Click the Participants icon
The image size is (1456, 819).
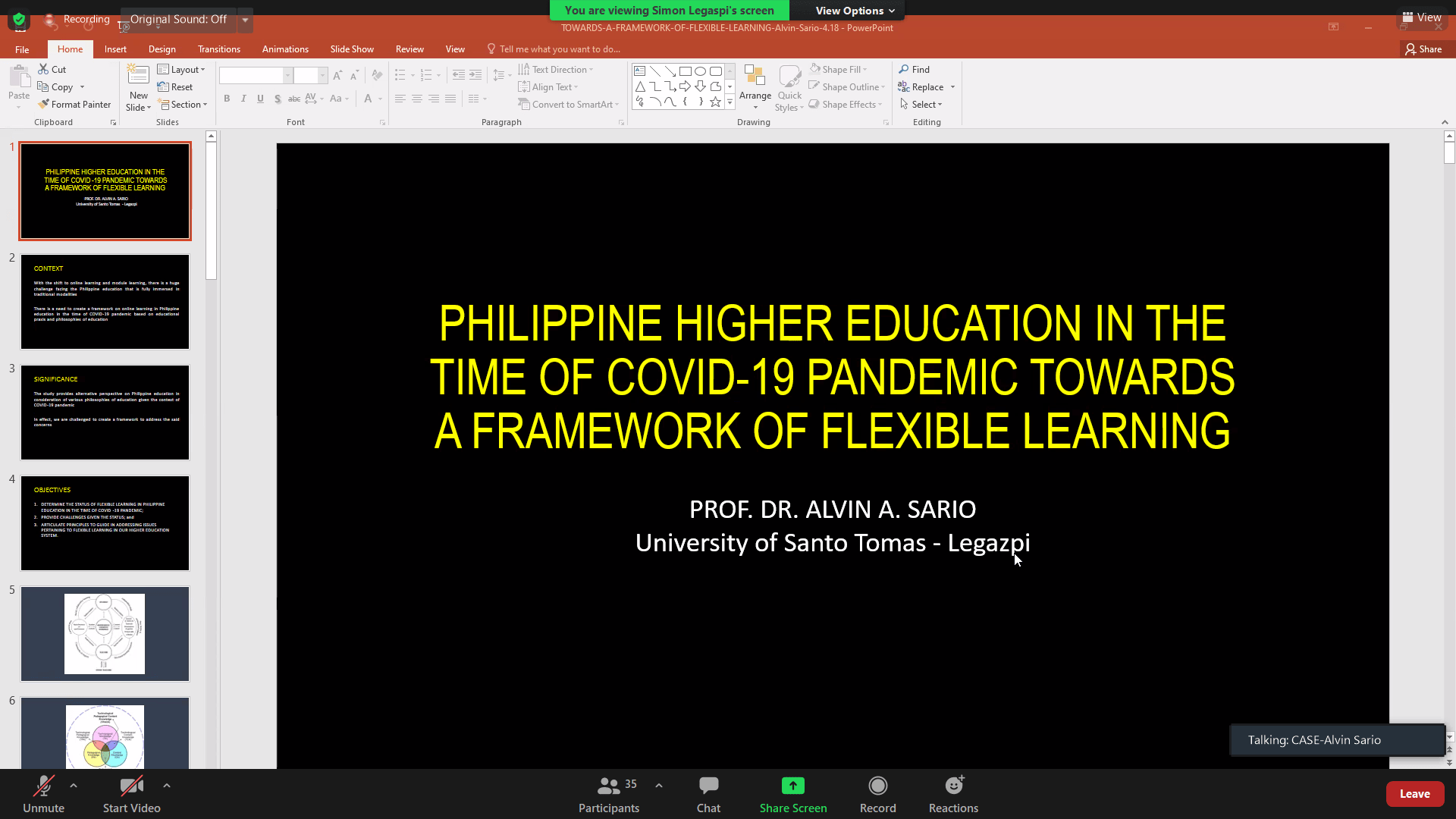[608, 786]
